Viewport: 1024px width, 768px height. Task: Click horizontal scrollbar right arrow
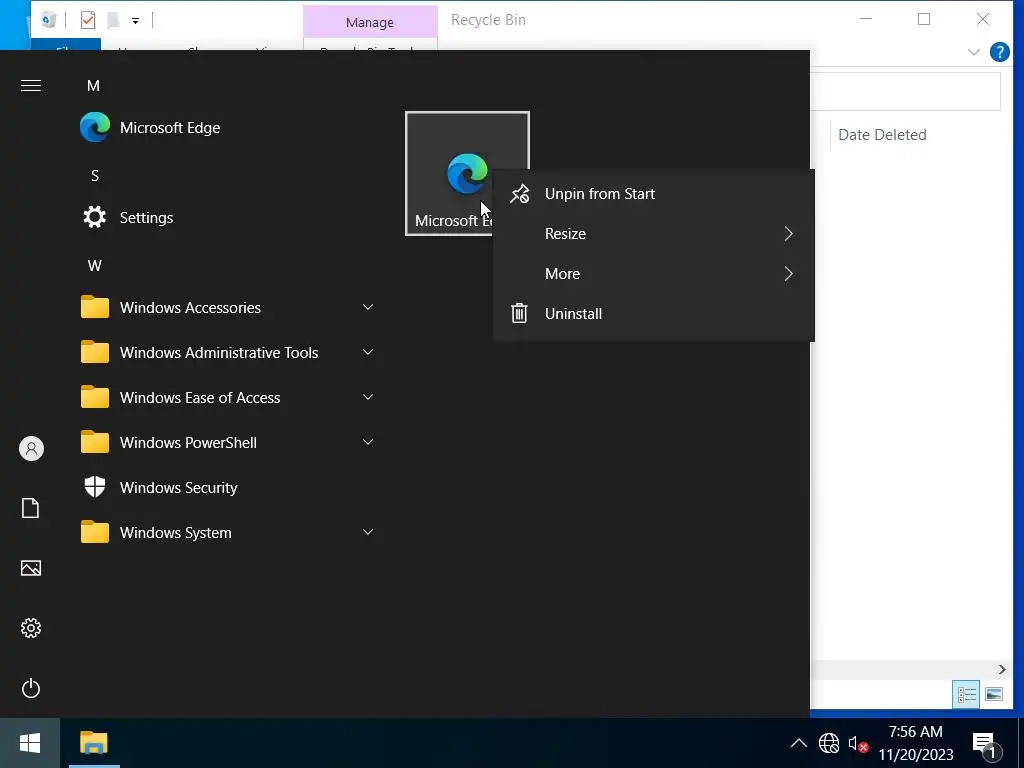[x=1001, y=669]
